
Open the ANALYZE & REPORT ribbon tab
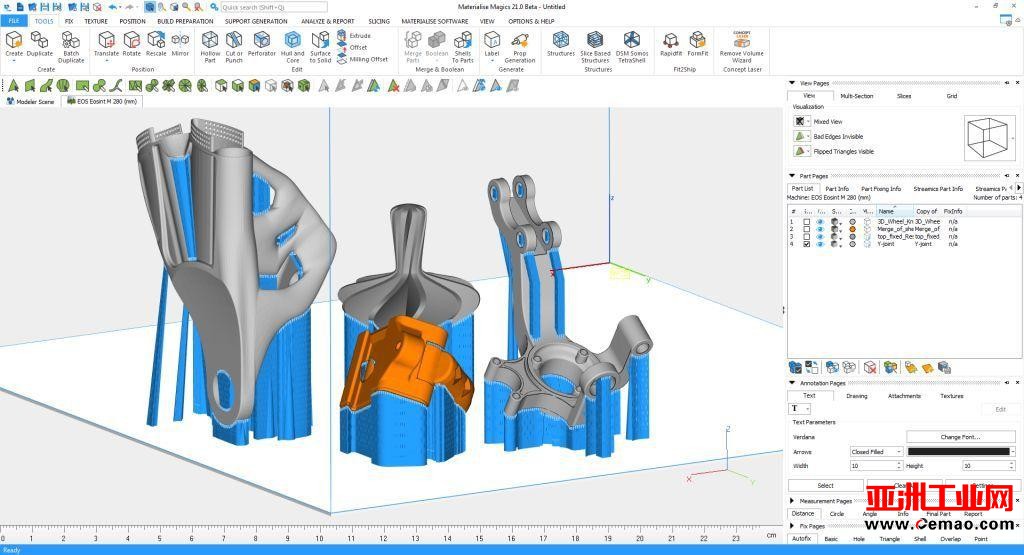pyautogui.click(x=327, y=21)
